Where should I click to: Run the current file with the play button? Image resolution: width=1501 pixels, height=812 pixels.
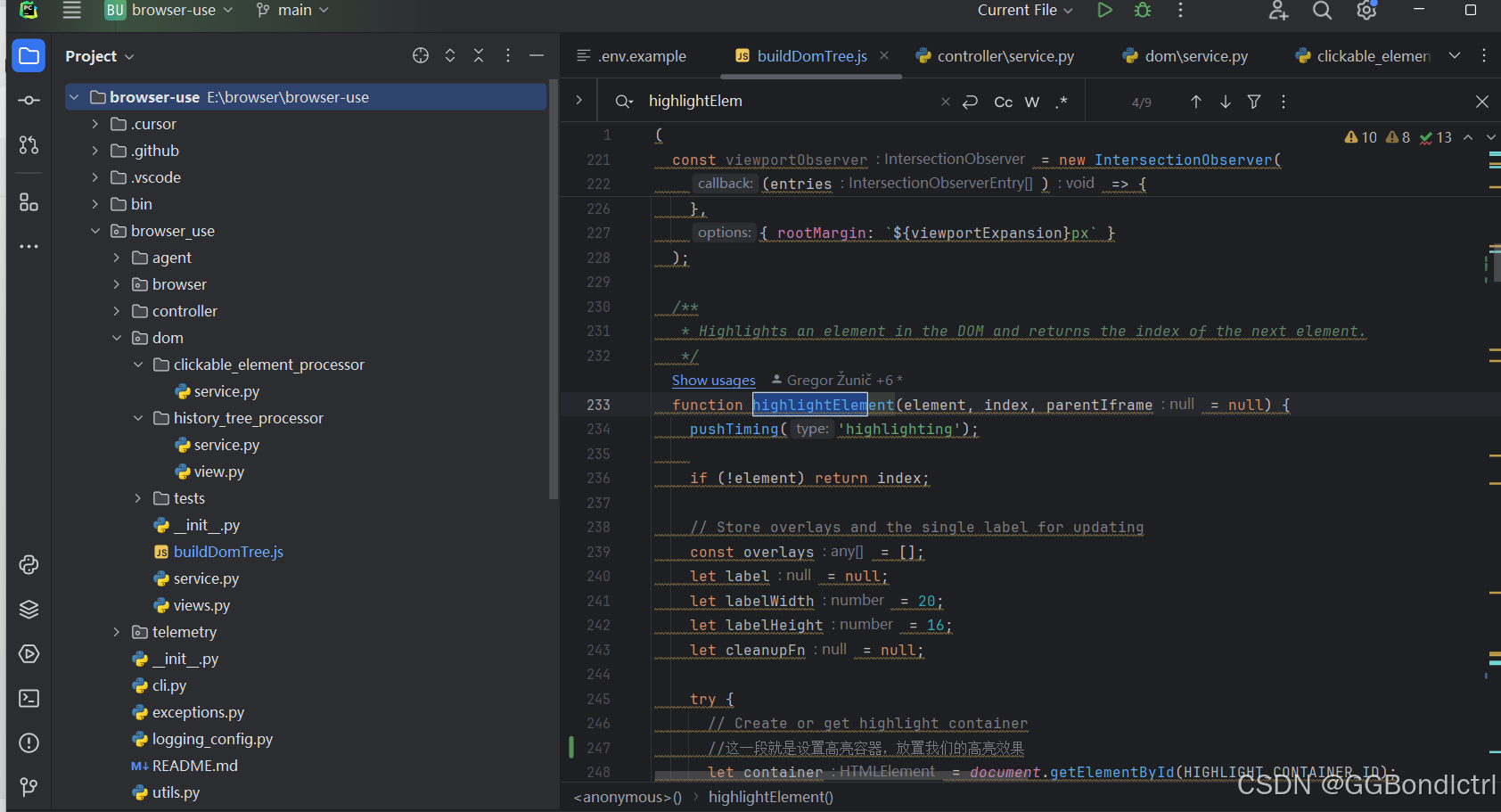(1104, 11)
